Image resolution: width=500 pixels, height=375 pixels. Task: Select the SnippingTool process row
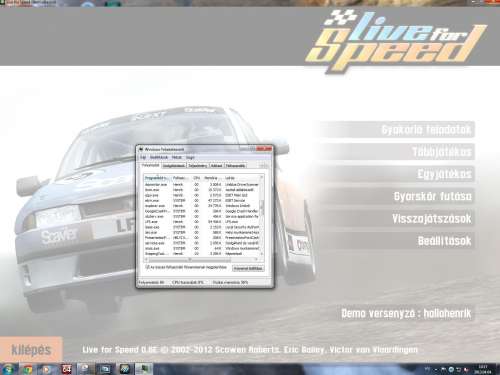(x=202, y=254)
